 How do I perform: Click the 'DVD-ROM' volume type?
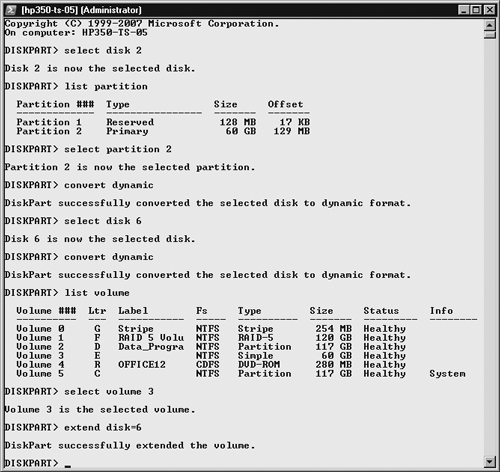coord(259,365)
